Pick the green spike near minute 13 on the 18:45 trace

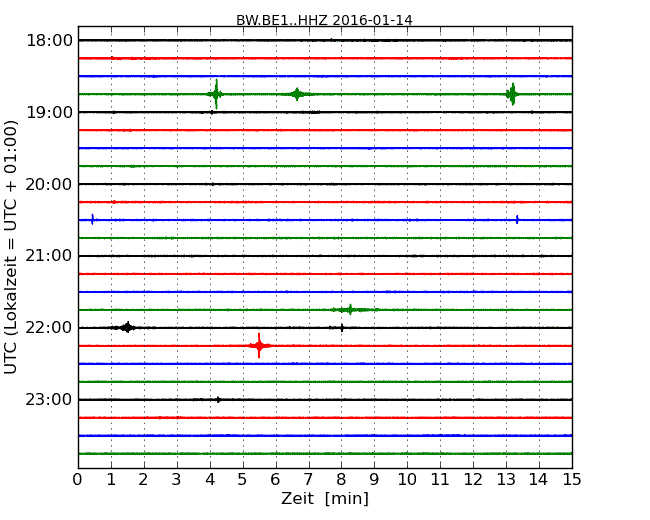coord(512,94)
